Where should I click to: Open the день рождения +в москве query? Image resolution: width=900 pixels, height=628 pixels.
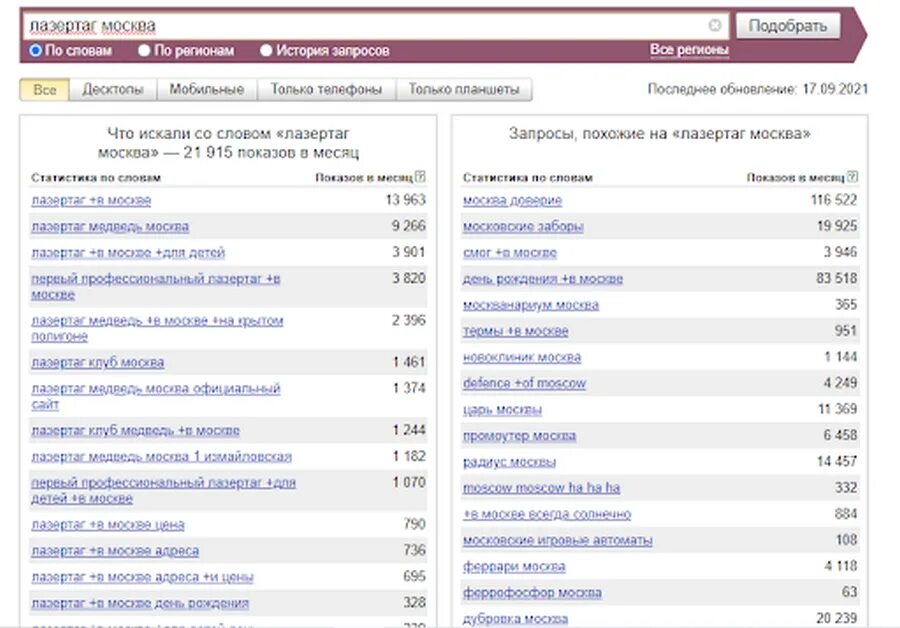point(543,279)
